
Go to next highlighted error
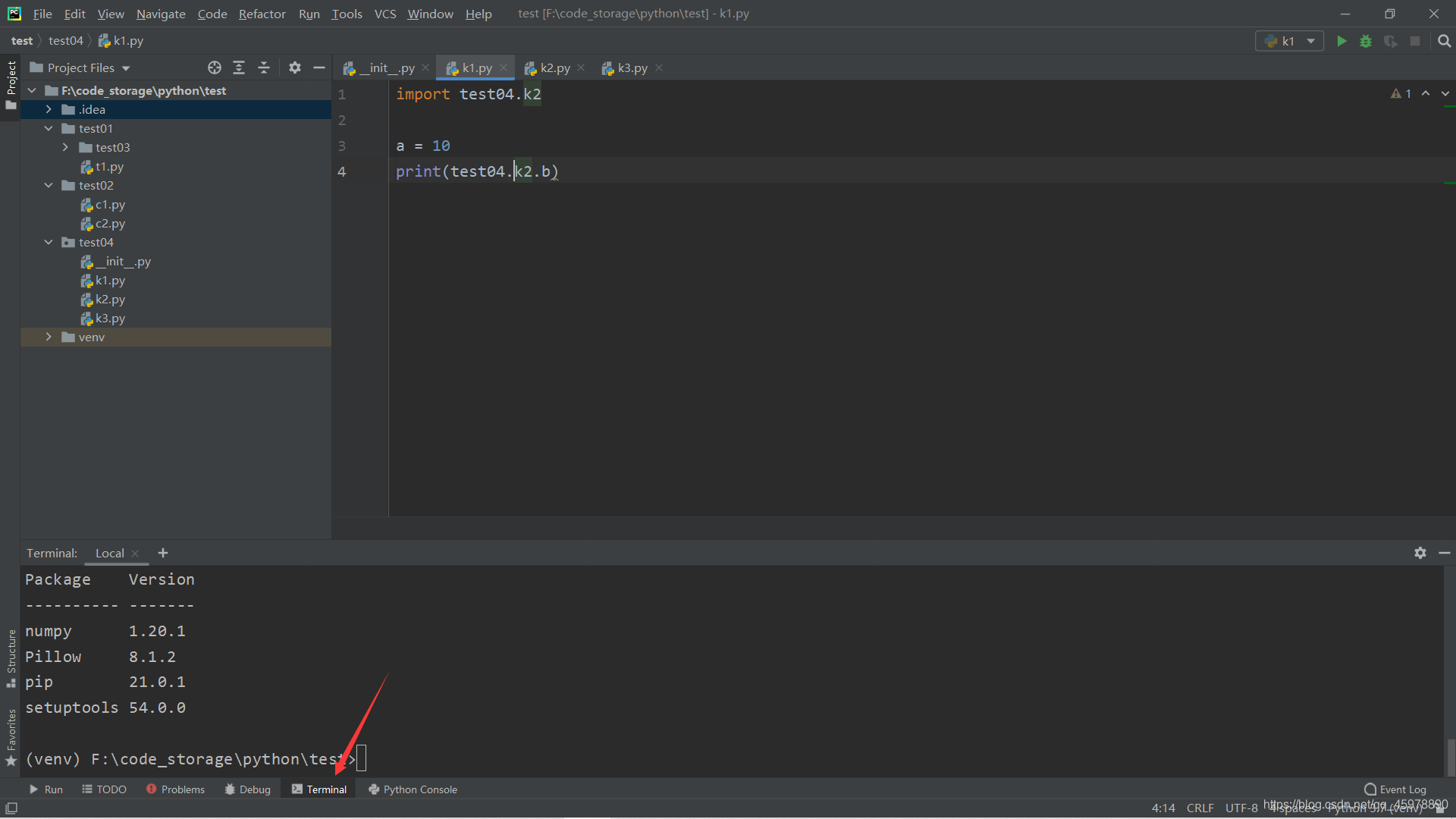(1445, 93)
